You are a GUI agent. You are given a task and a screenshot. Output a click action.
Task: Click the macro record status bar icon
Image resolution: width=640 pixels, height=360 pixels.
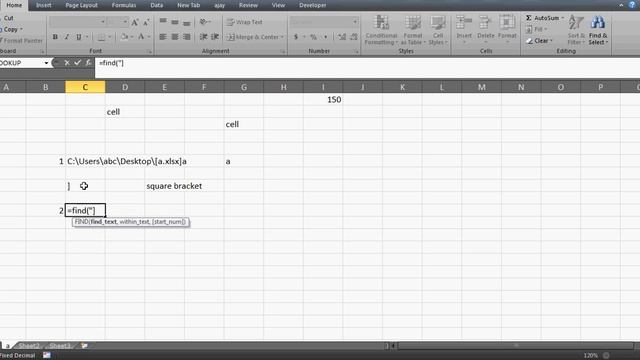[47, 356]
